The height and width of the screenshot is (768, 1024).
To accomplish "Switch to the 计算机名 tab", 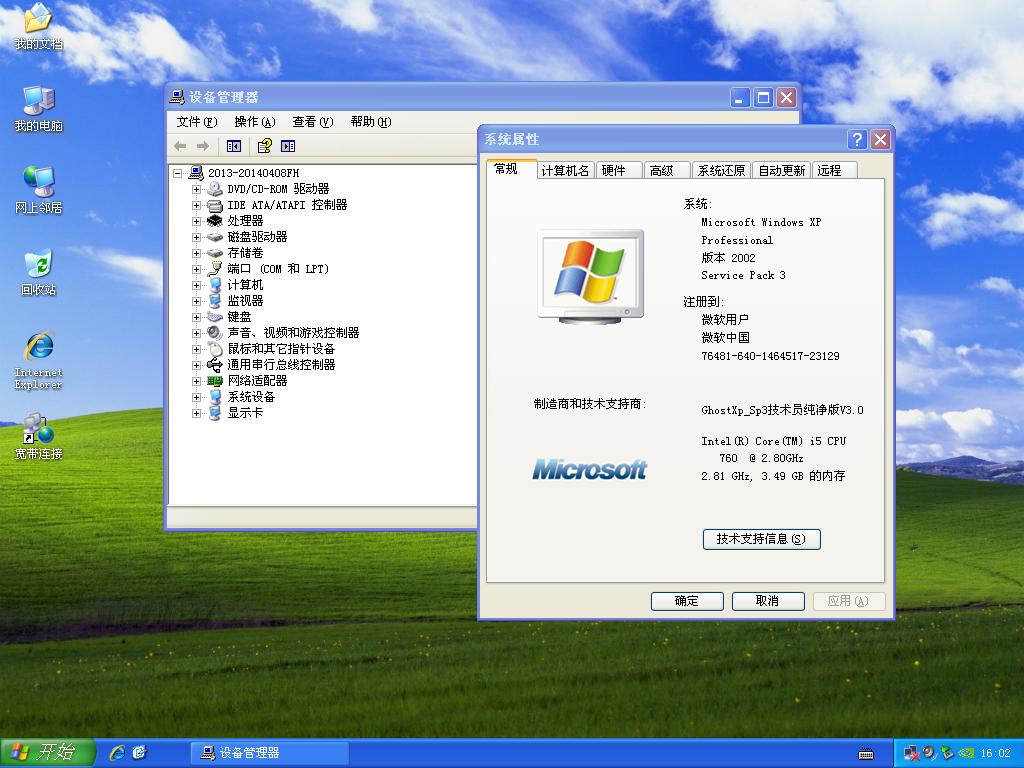I will [x=566, y=170].
